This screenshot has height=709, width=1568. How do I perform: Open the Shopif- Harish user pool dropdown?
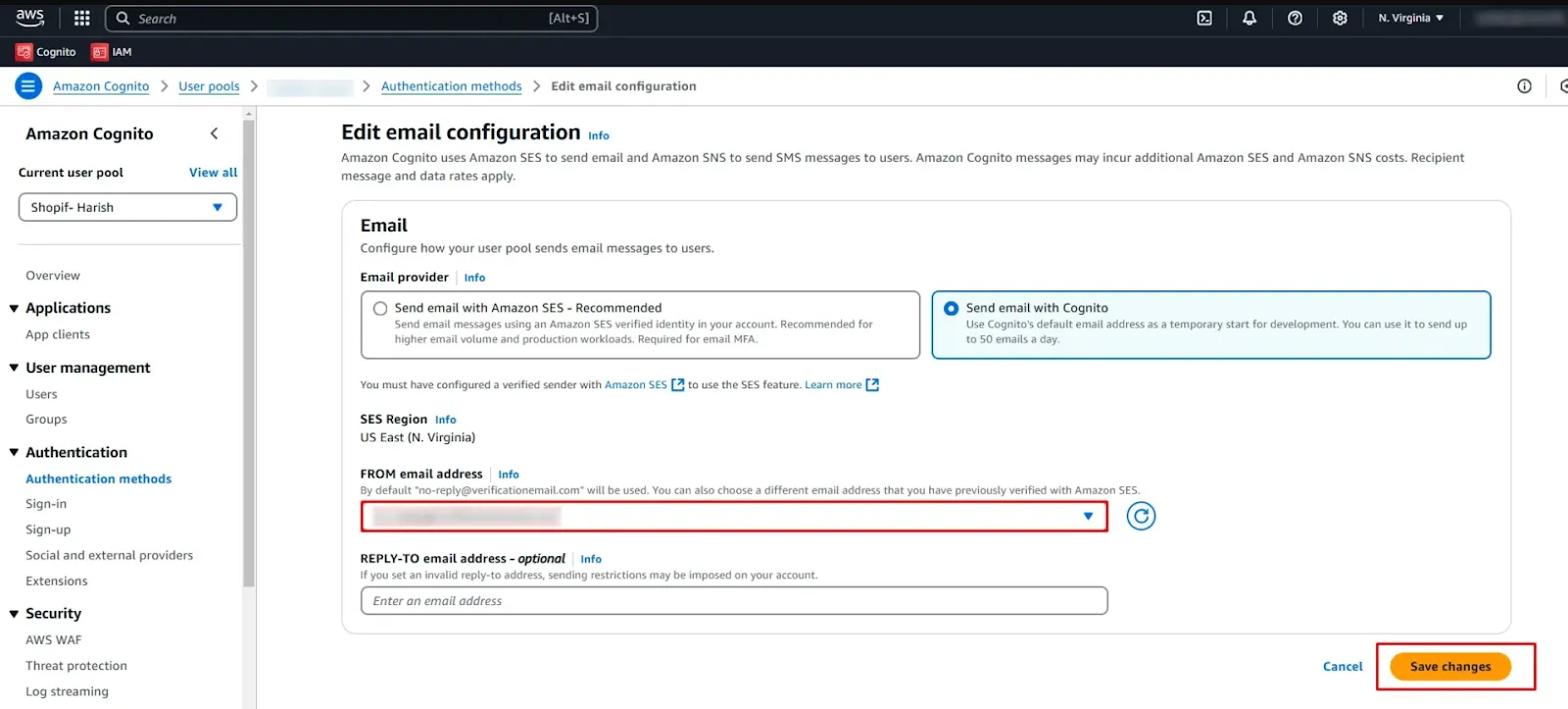pos(127,207)
